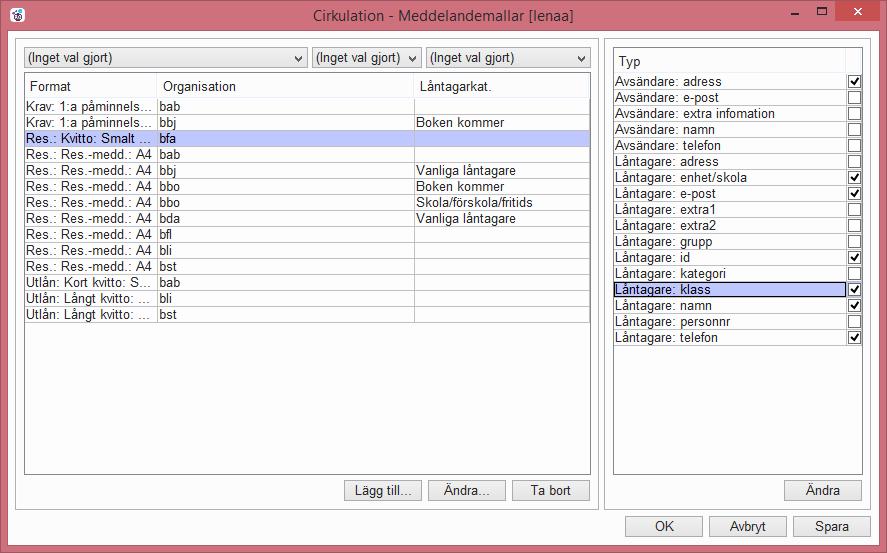
Task: Open the first (Inget val gjort) format dropdown
Action: (x=166, y=58)
